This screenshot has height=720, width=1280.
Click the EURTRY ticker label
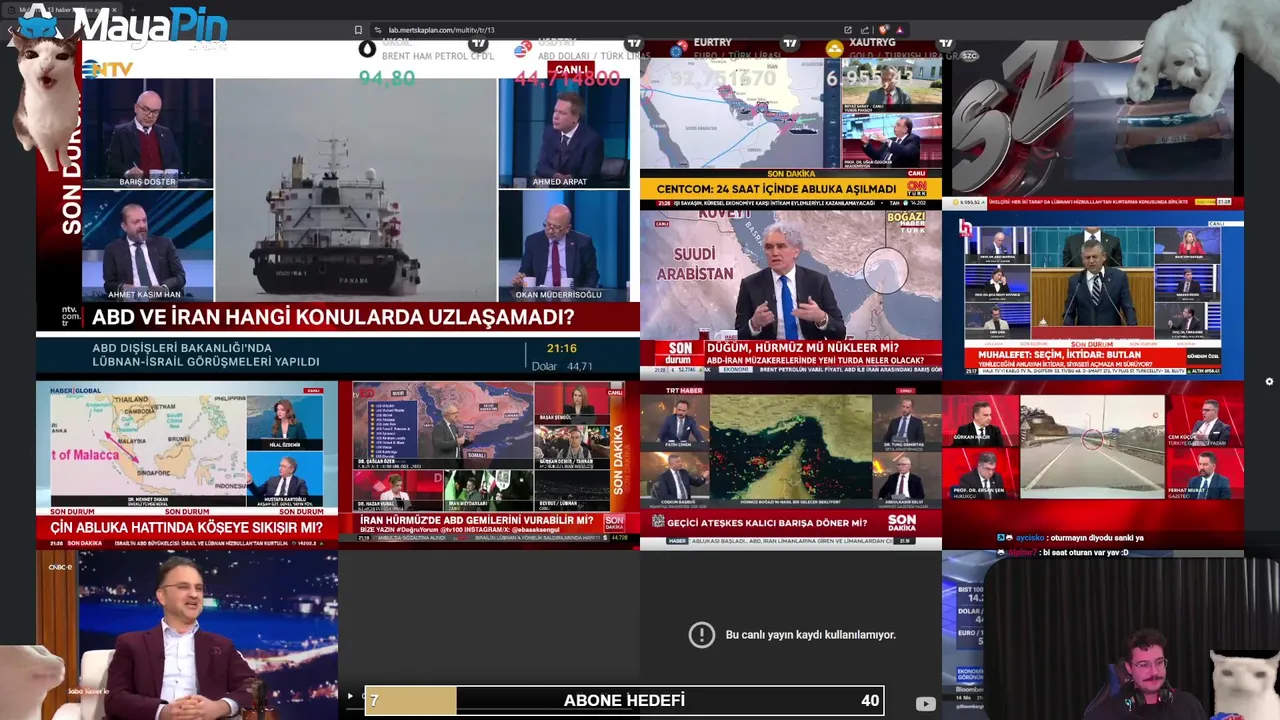[x=713, y=43]
